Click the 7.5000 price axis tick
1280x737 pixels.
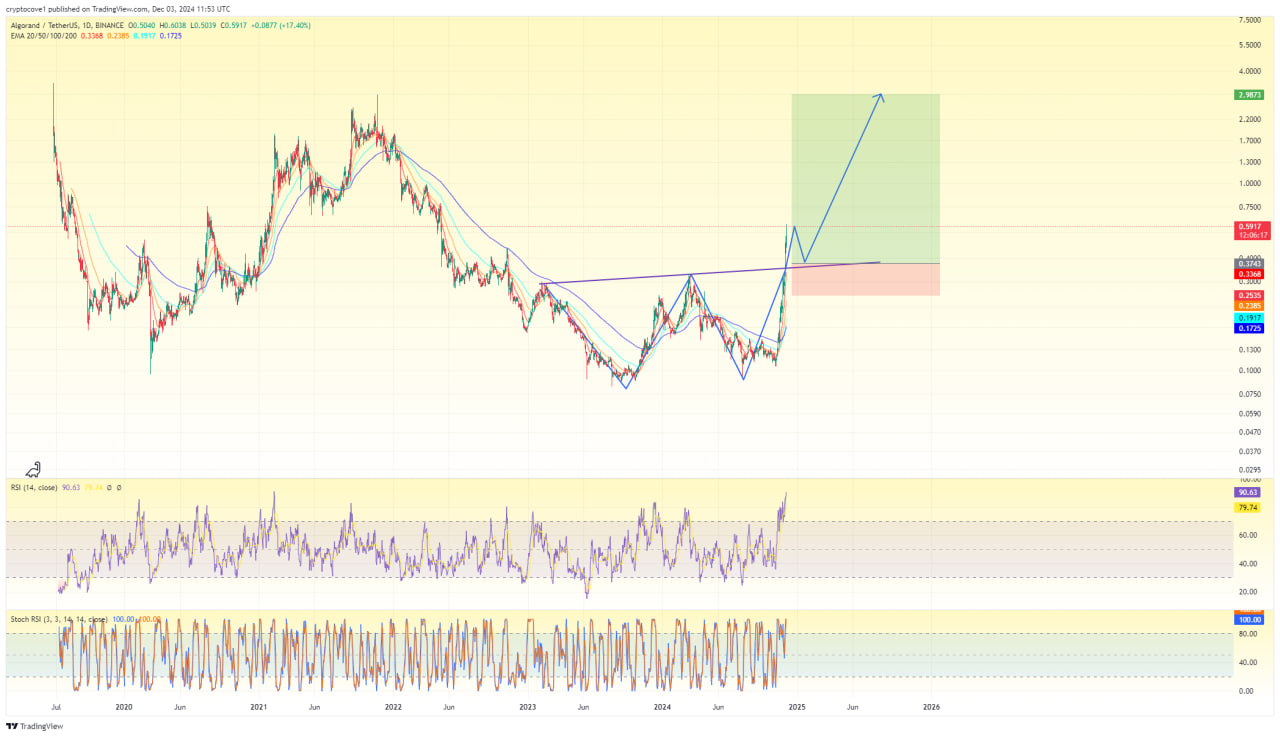pyautogui.click(x=1249, y=20)
